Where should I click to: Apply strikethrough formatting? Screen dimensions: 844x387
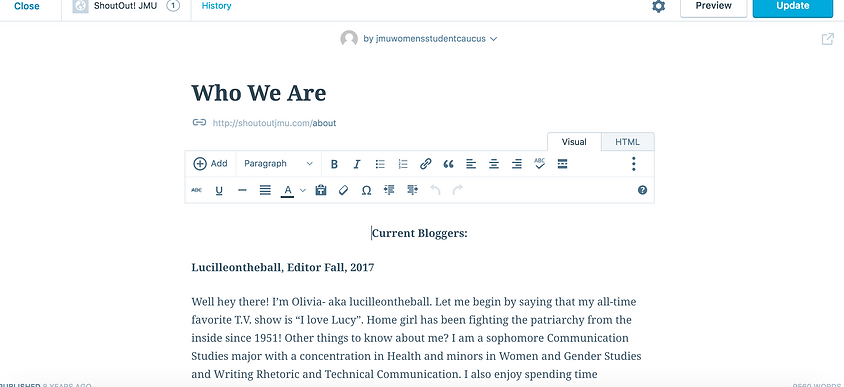[196, 190]
